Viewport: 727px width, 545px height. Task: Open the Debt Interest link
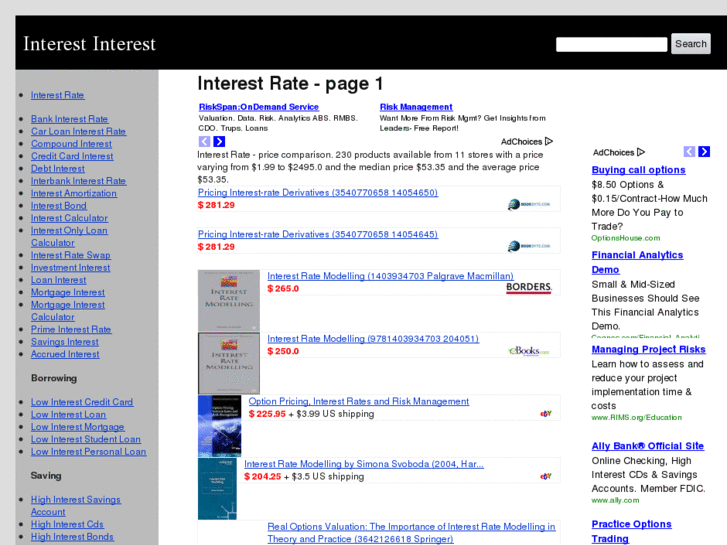57,169
